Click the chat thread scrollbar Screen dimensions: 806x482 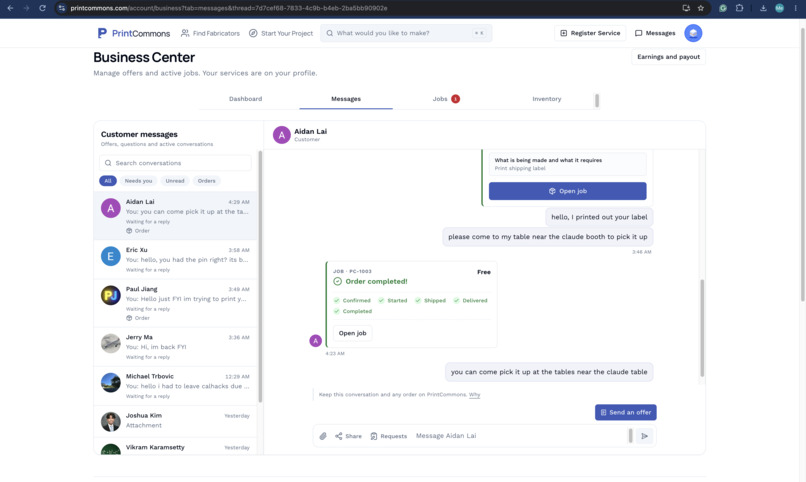[702, 329]
